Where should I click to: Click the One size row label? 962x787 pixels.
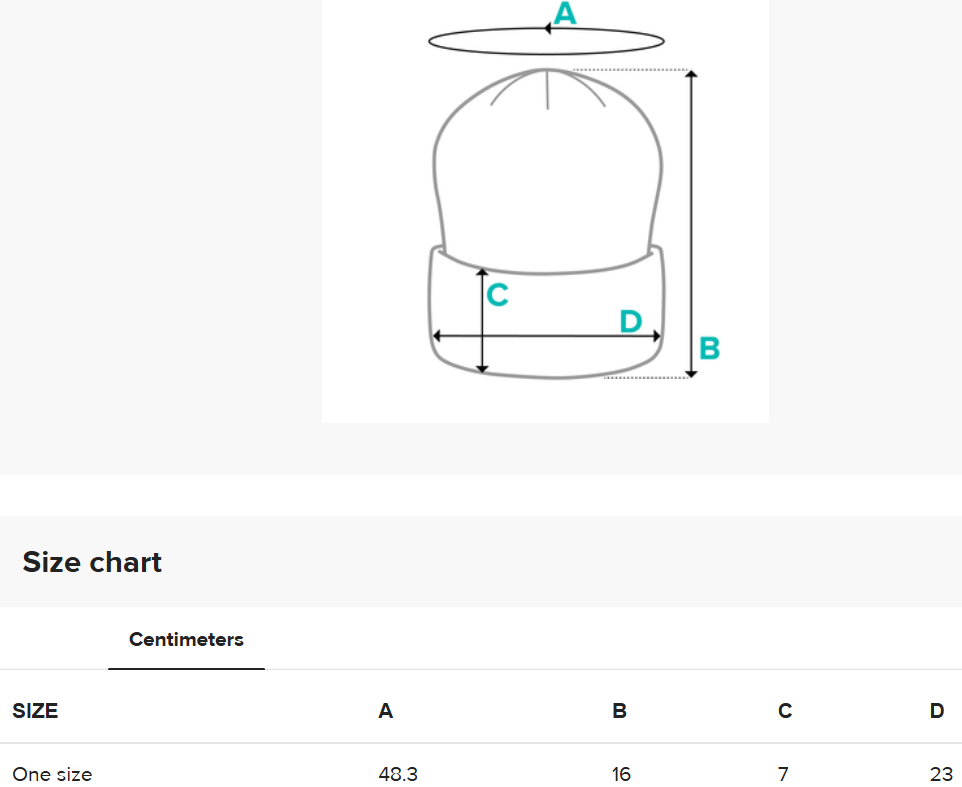tap(52, 774)
